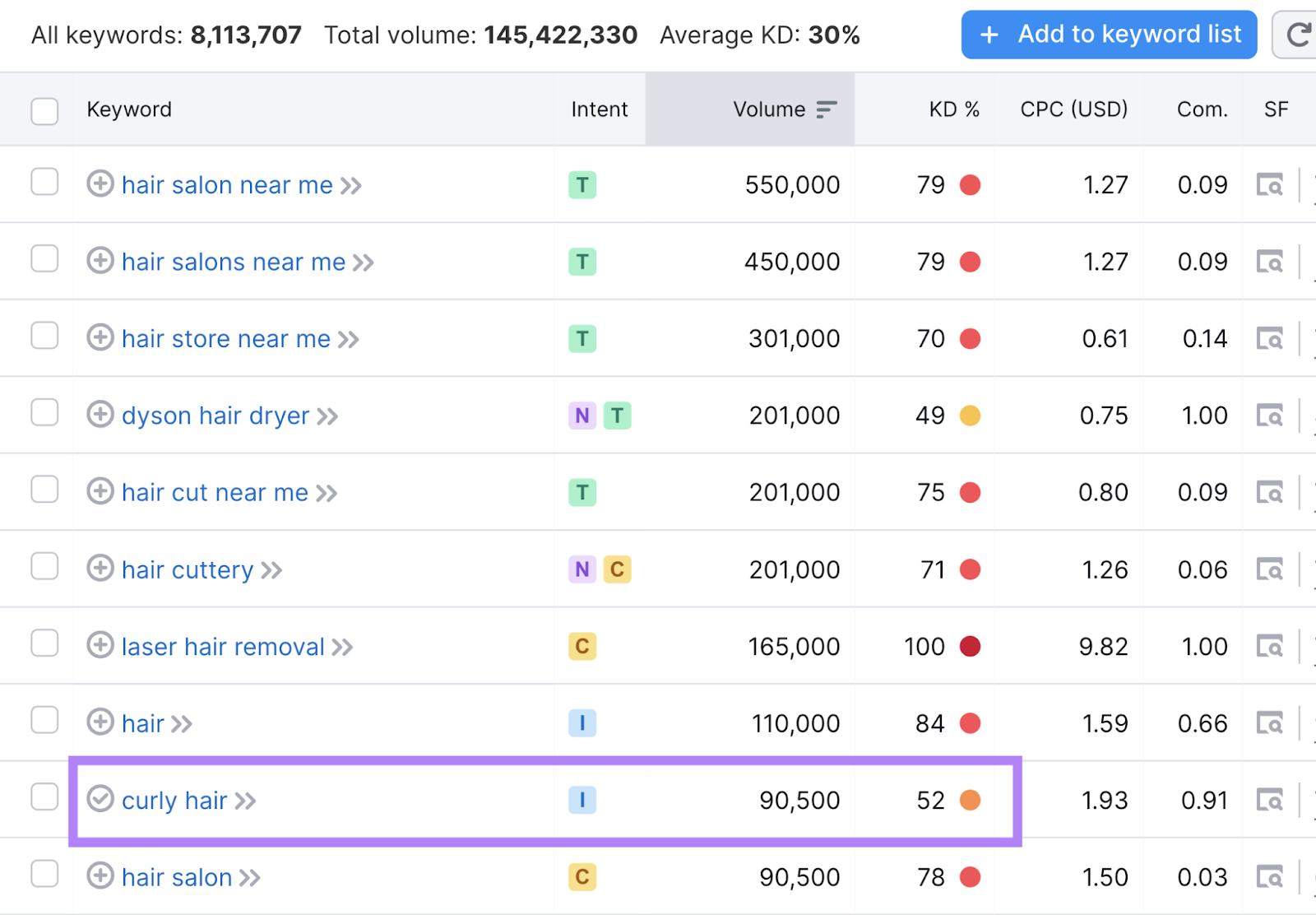
Task: Expand the double-chevron beside hair salons near me
Action: (x=364, y=261)
